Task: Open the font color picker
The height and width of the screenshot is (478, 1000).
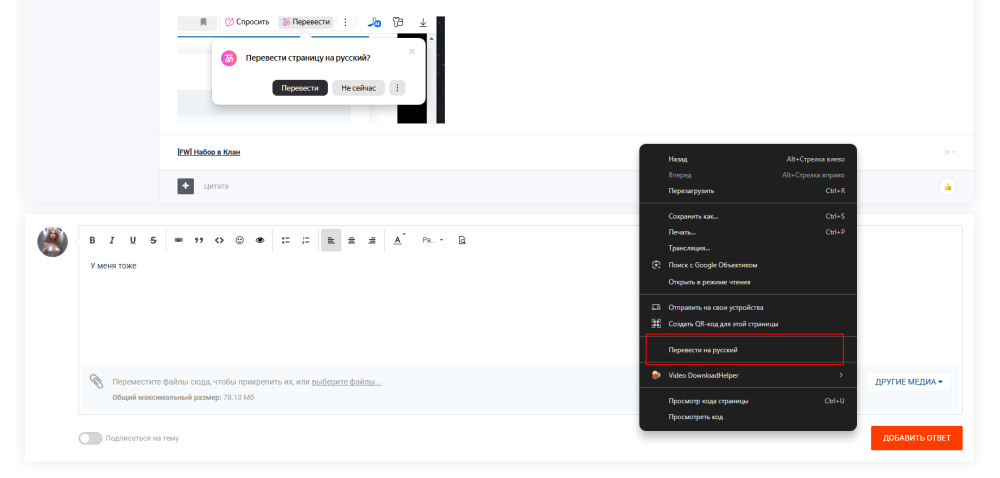Action: [398, 240]
